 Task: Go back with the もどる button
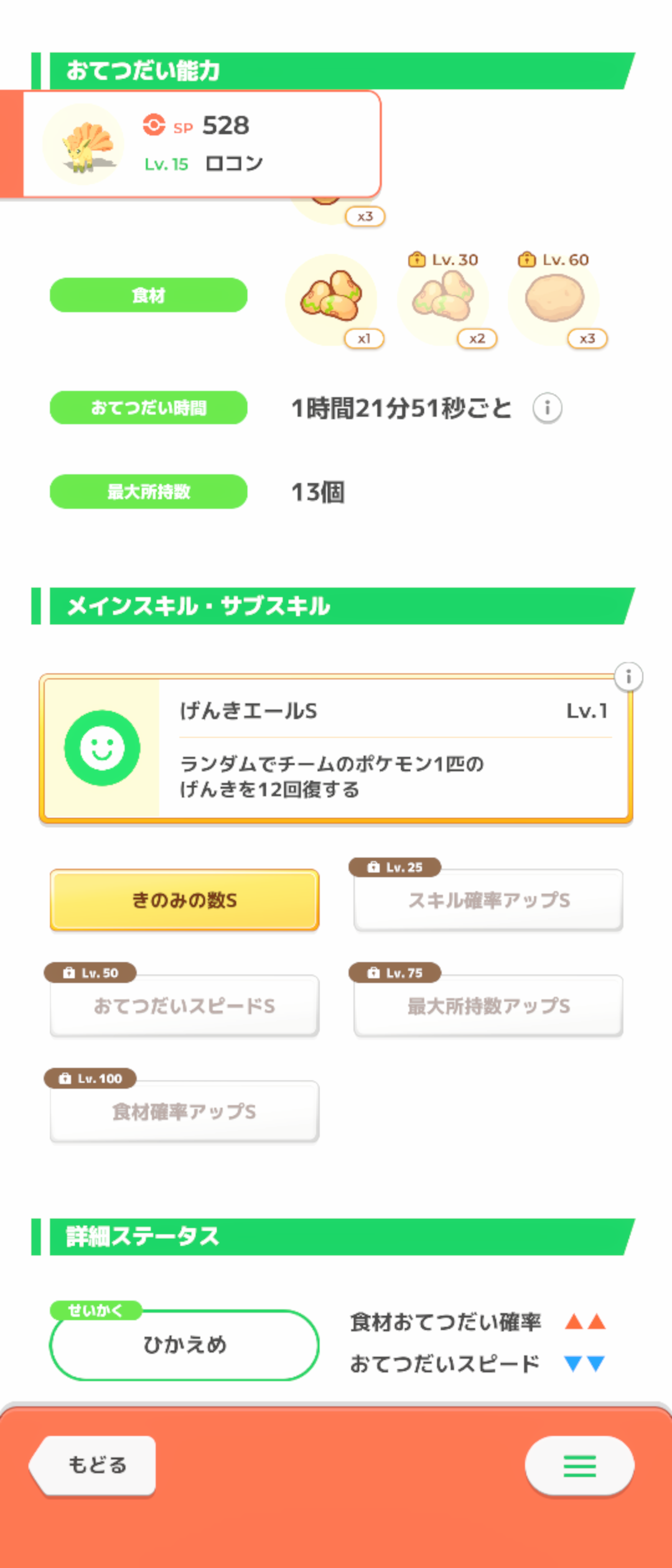pos(95,1465)
